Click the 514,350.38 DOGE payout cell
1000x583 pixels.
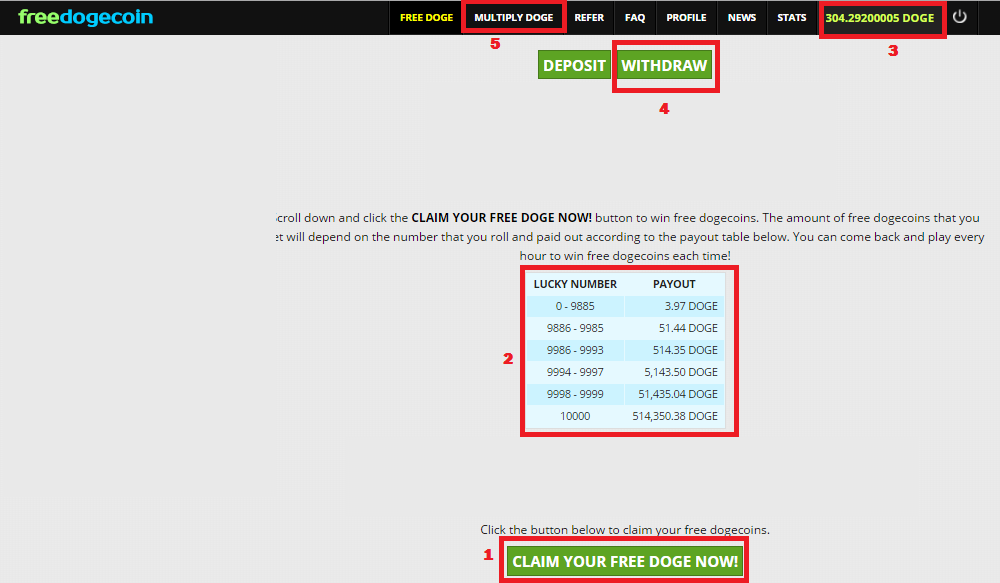[x=674, y=416]
